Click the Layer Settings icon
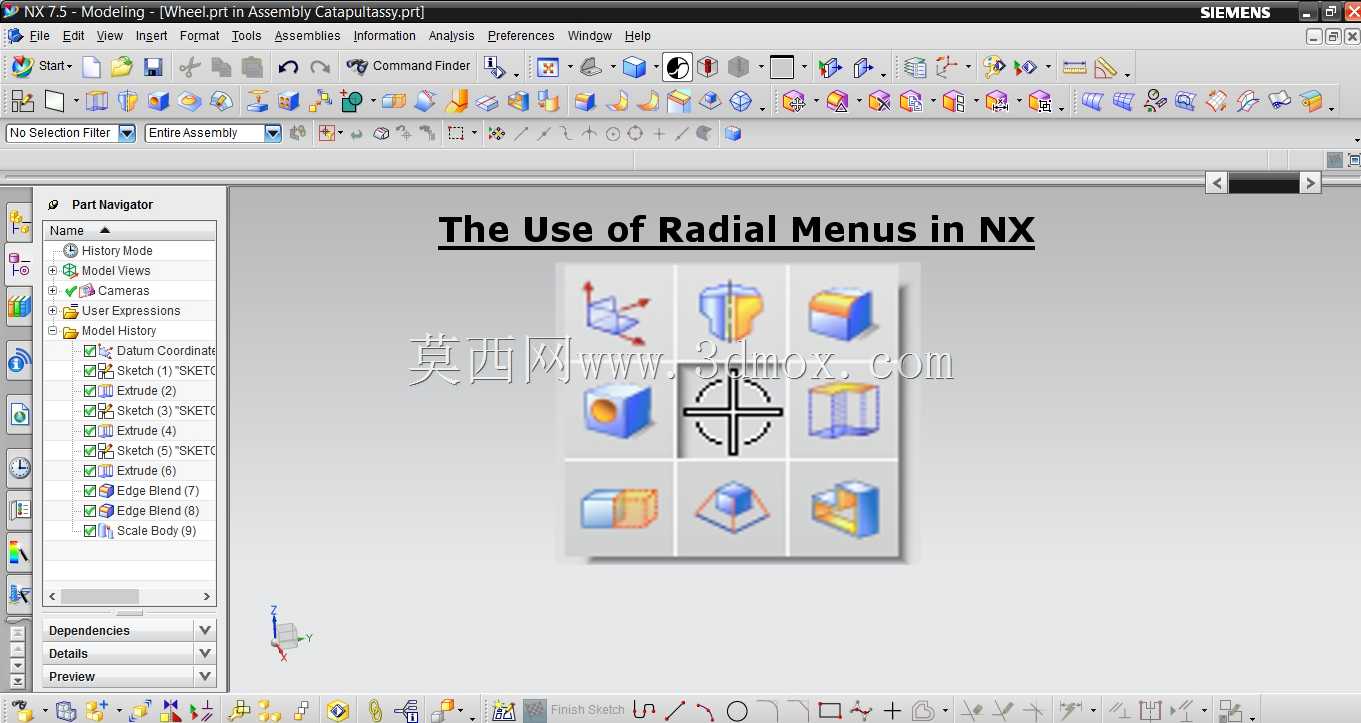Image resolution: width=1361 pixels, height=723 pixels. click(x=915, y=67)
